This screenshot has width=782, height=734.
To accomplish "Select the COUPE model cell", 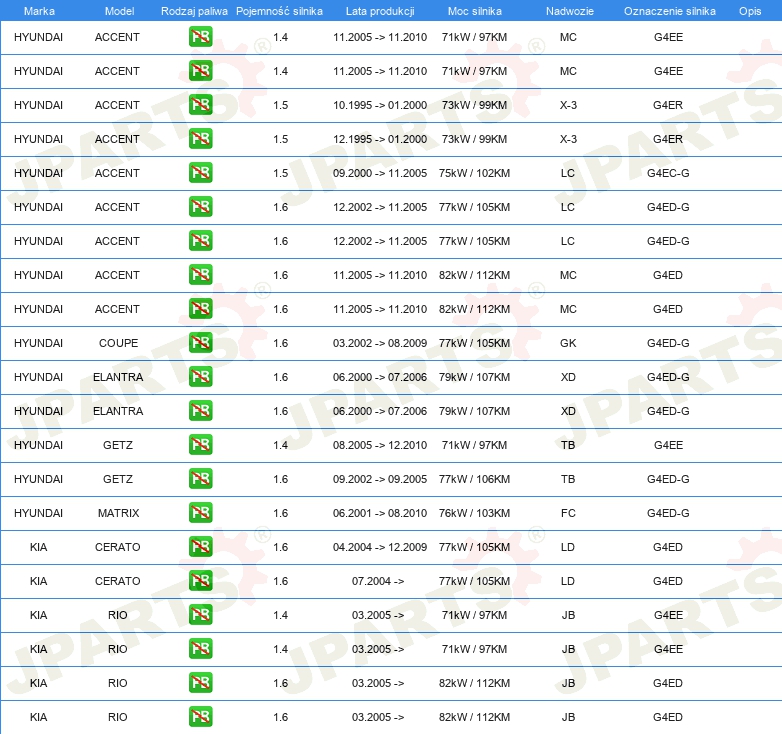I will pos(118,343).
